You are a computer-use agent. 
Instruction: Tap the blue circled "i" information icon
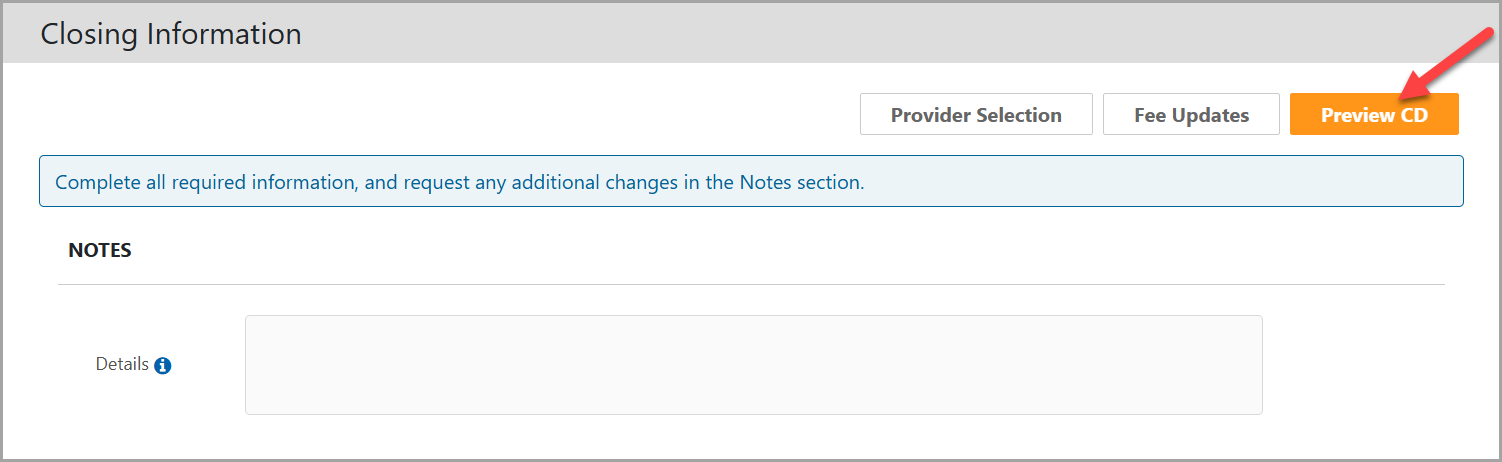click(x=163, y=366)
